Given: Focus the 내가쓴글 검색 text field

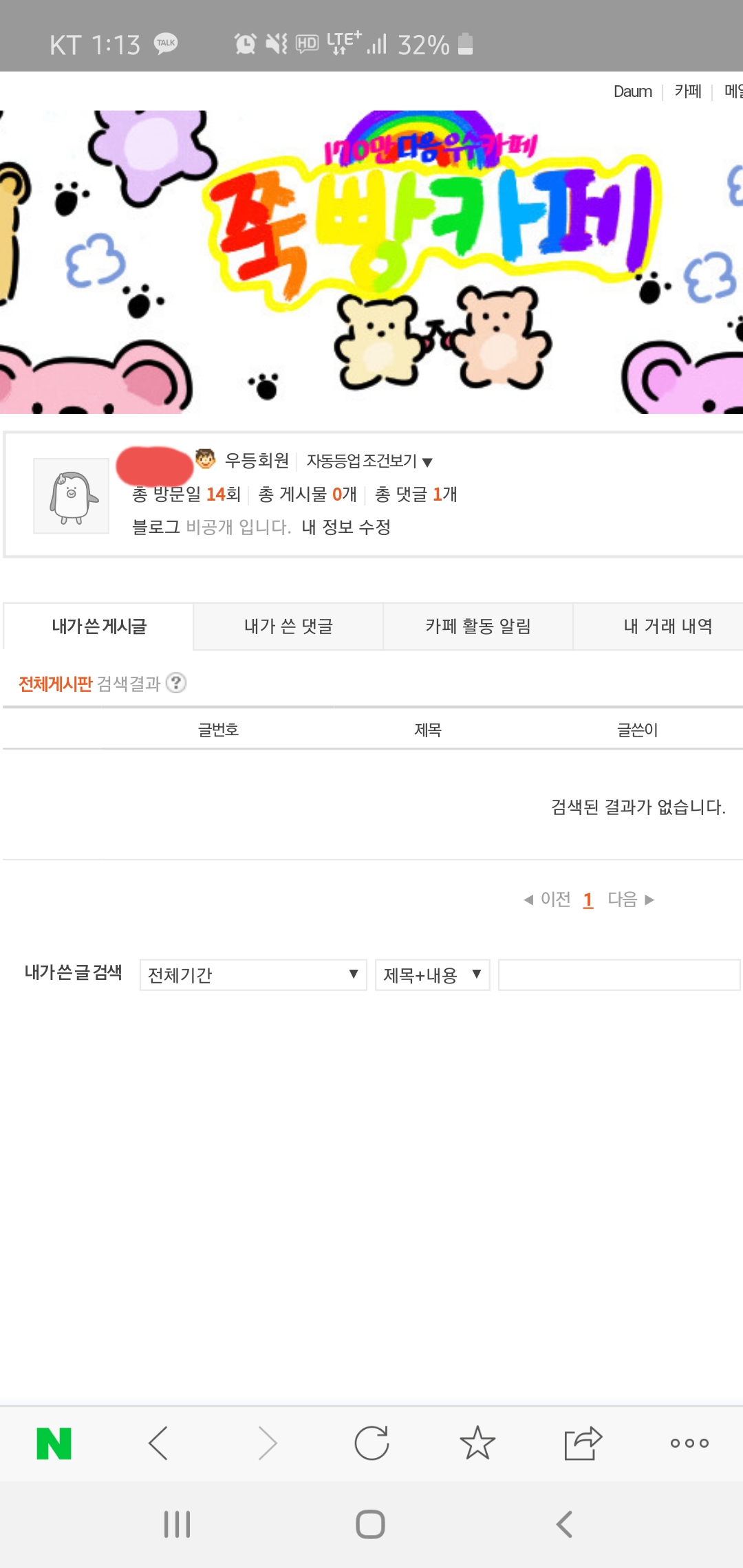Looking at the screenshot, I should 619,974.
